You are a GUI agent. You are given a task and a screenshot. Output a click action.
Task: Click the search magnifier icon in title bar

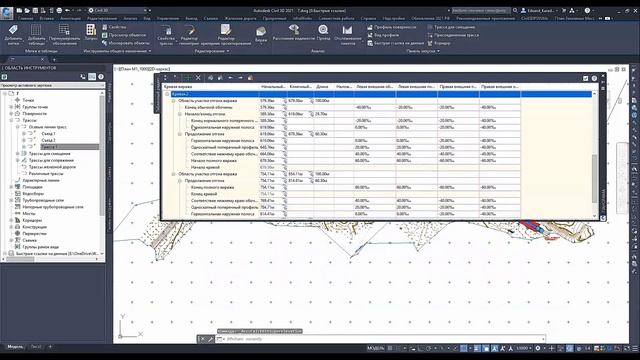click(515, 10)
